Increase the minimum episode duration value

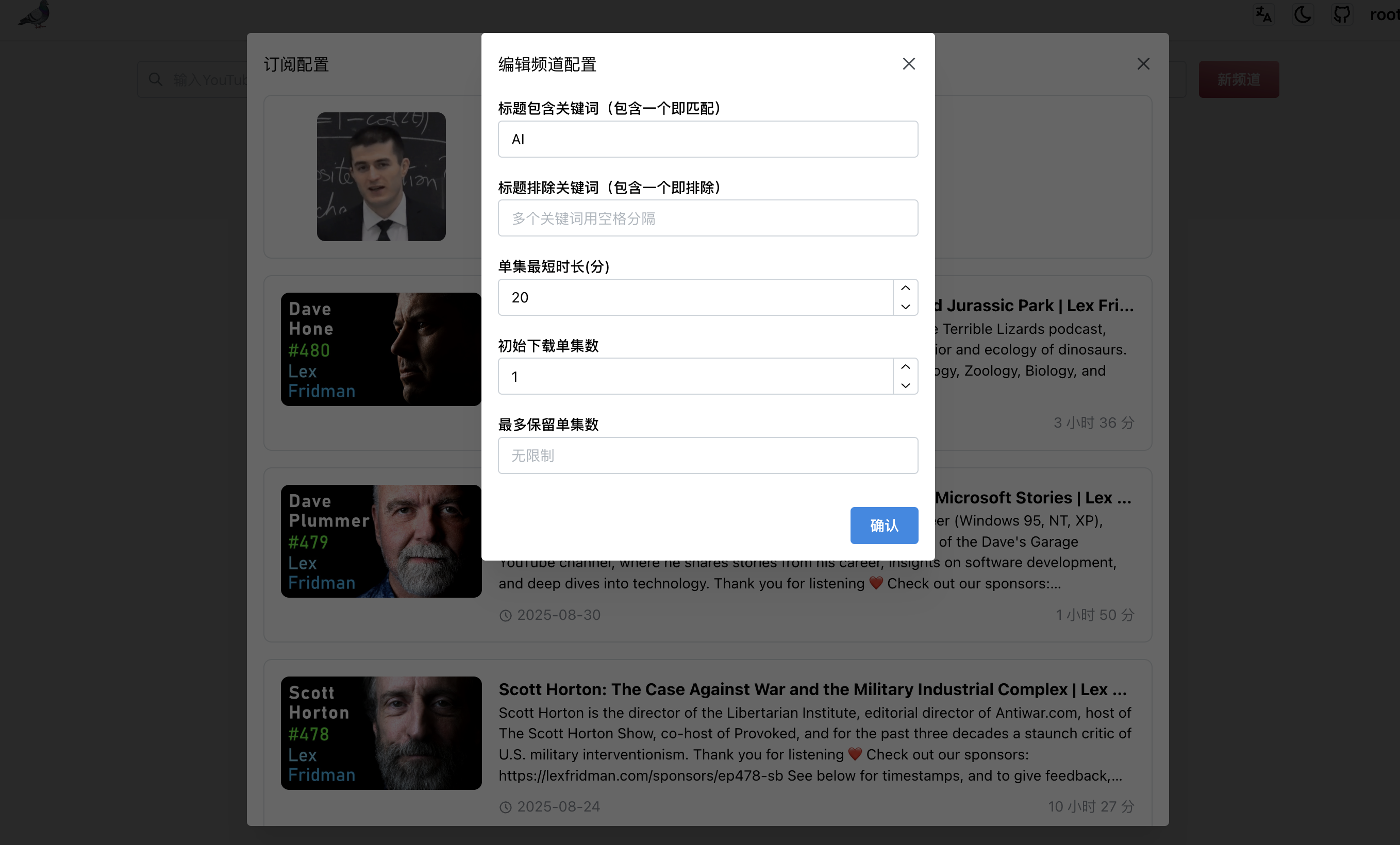pos(906,288)
